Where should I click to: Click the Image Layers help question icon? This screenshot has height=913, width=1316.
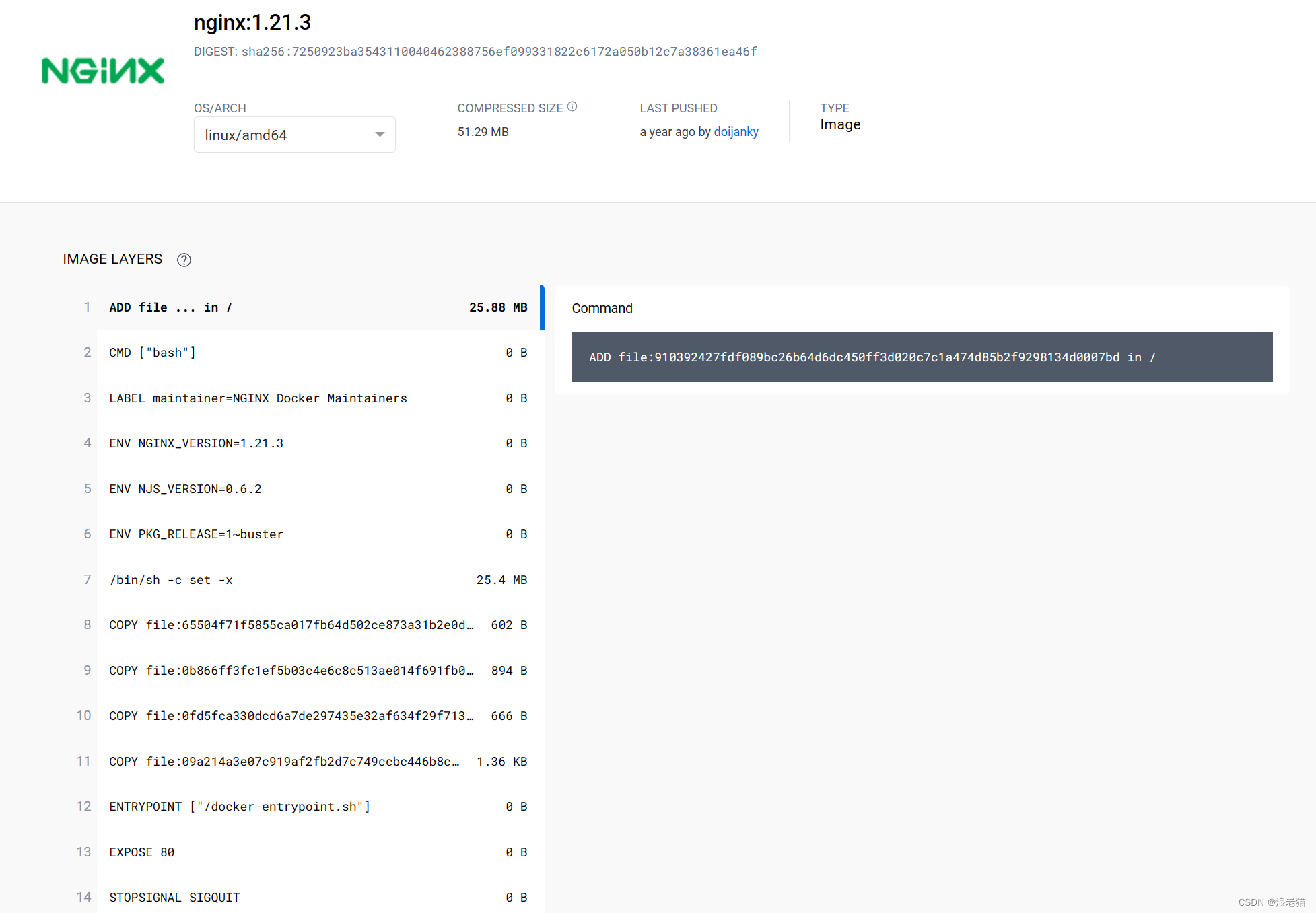(x=184, y=260)
